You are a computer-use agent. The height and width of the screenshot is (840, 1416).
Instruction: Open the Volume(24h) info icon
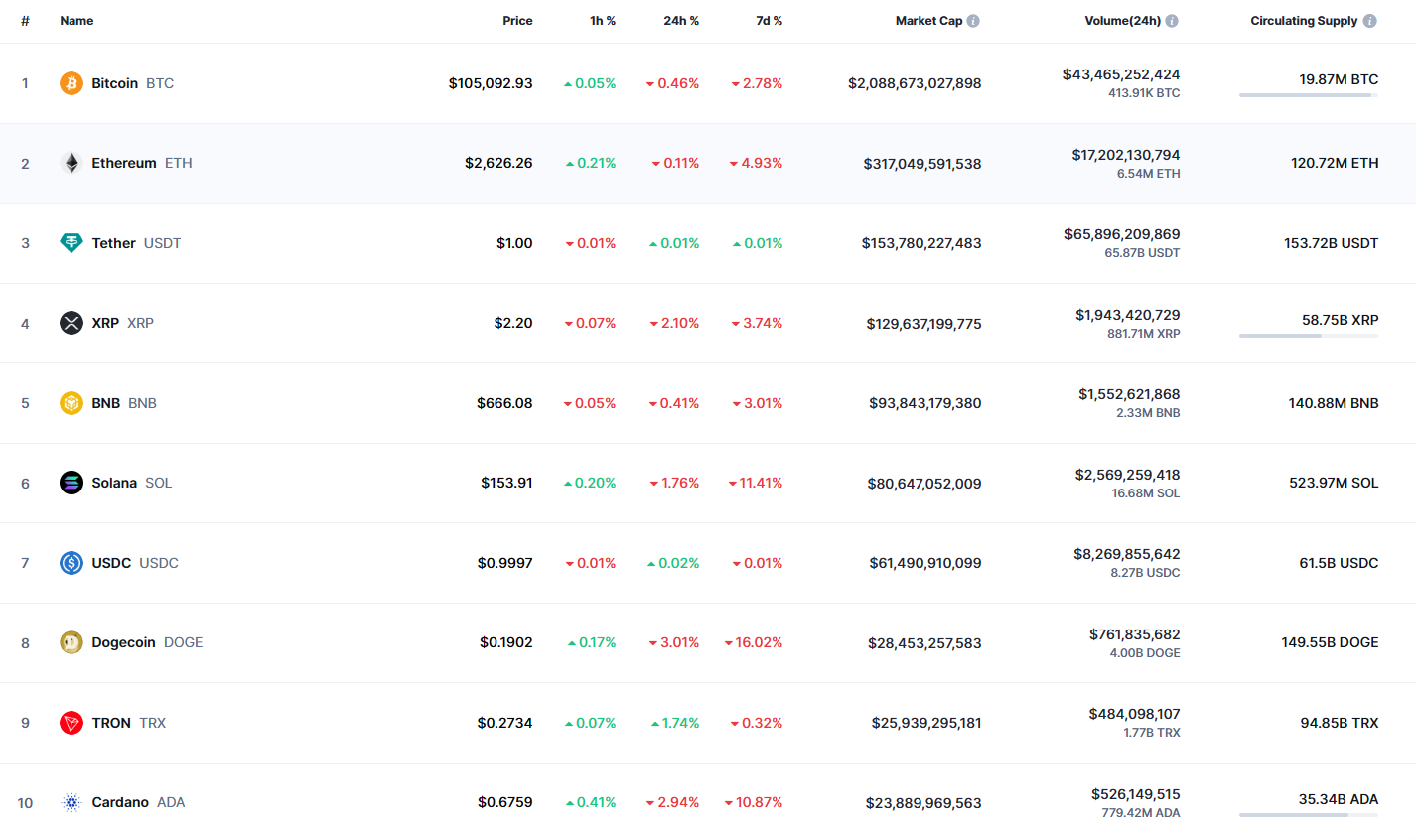[1172, 21]
